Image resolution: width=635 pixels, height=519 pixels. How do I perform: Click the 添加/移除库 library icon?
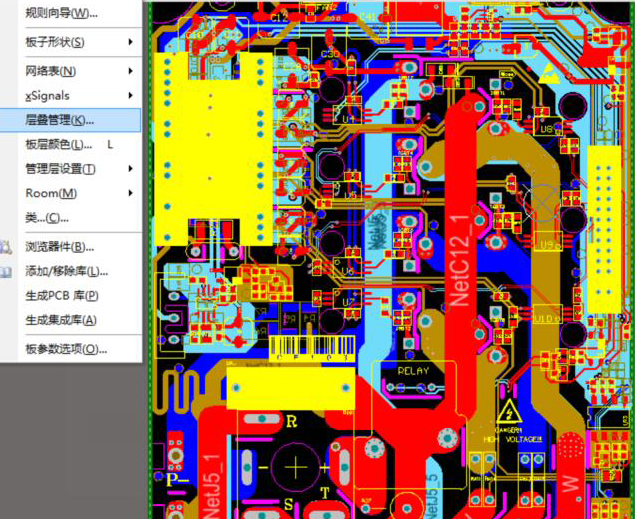[x=5, y=271]
